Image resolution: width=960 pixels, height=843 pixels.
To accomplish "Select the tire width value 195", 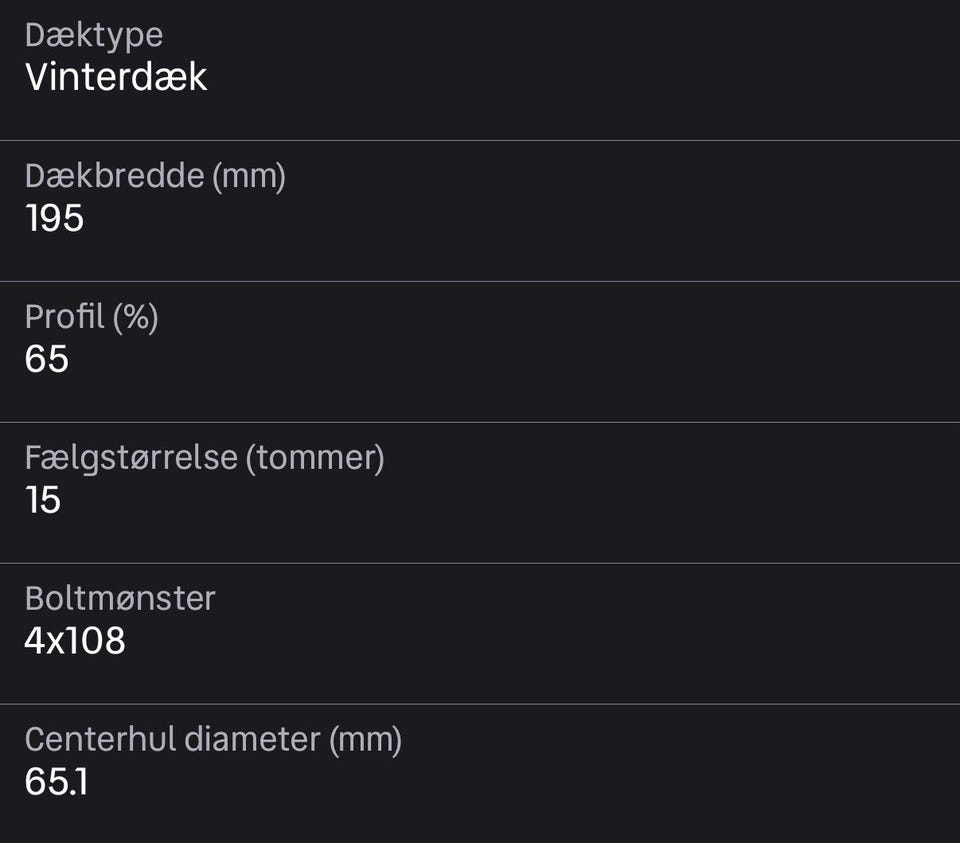I will pos(54,218).
